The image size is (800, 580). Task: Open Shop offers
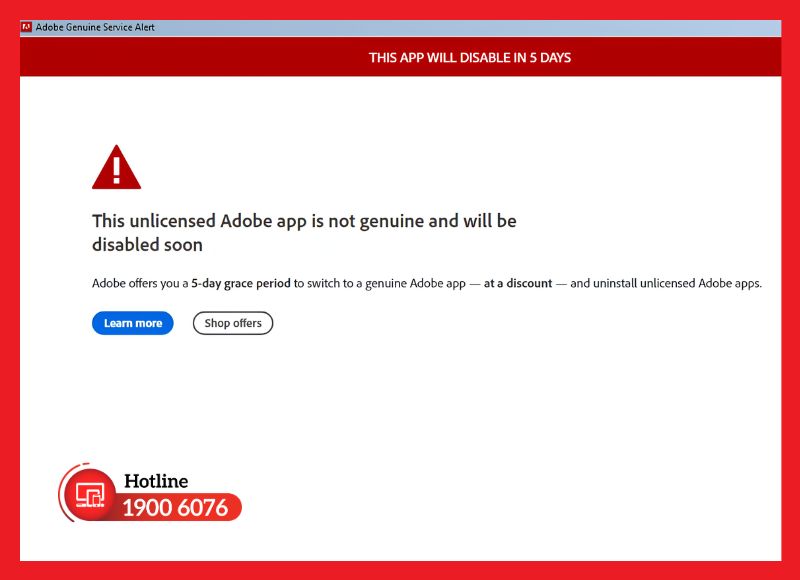[233, 323]
